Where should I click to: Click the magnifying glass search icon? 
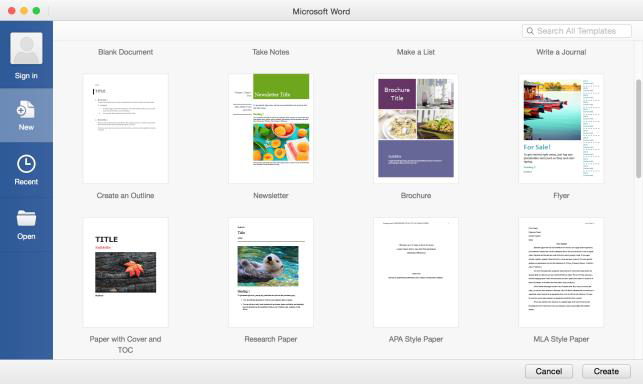530,31
